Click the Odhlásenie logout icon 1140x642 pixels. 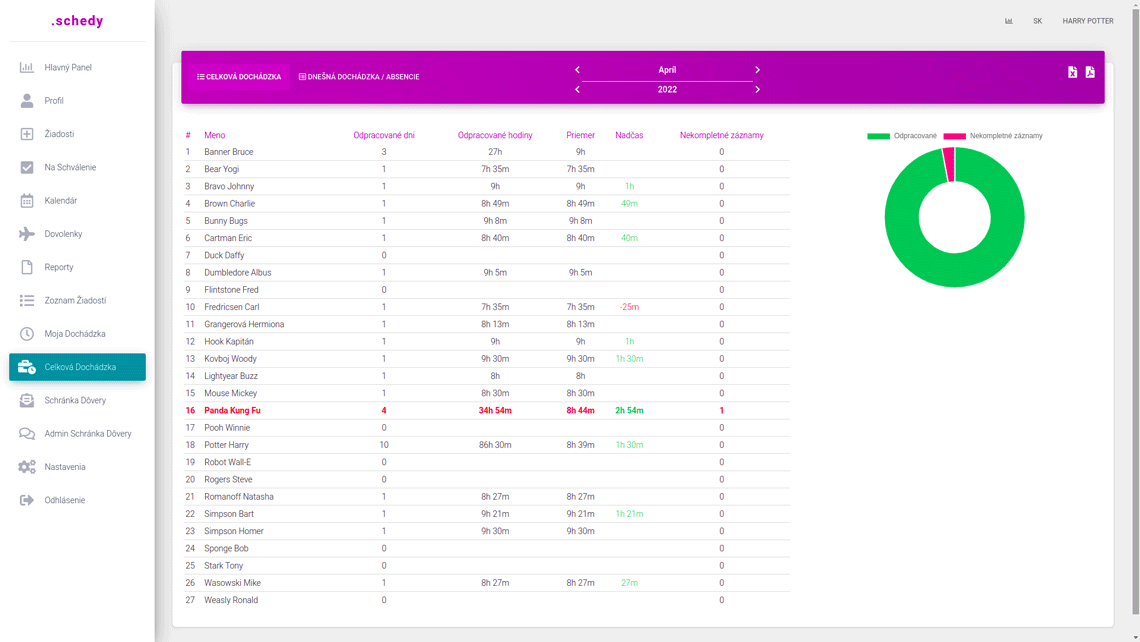coord(27,500)
